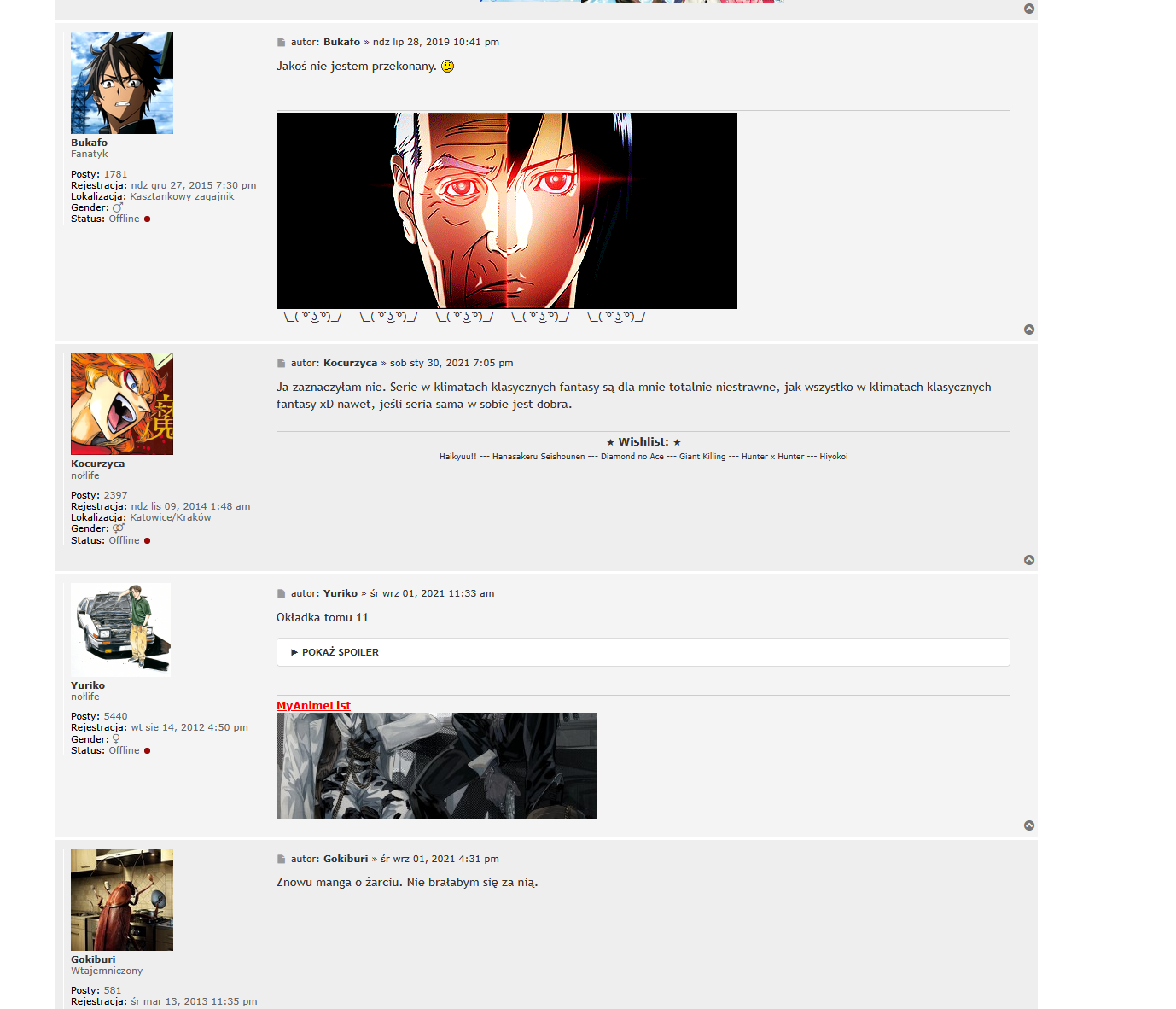Image resolution: width=1176 pixels, height=1009 pixels.
Task: Jump to top using arrow in Kocurzyca's post
Action: [1028, 560]
